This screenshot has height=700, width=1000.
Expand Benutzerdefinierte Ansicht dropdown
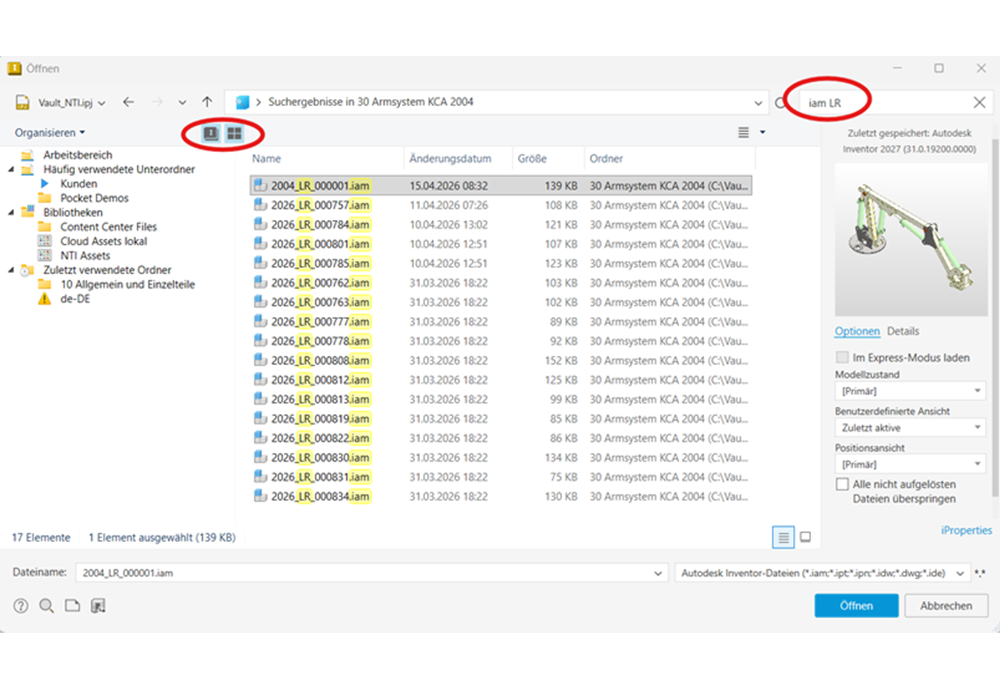click(x=909, y=428)
